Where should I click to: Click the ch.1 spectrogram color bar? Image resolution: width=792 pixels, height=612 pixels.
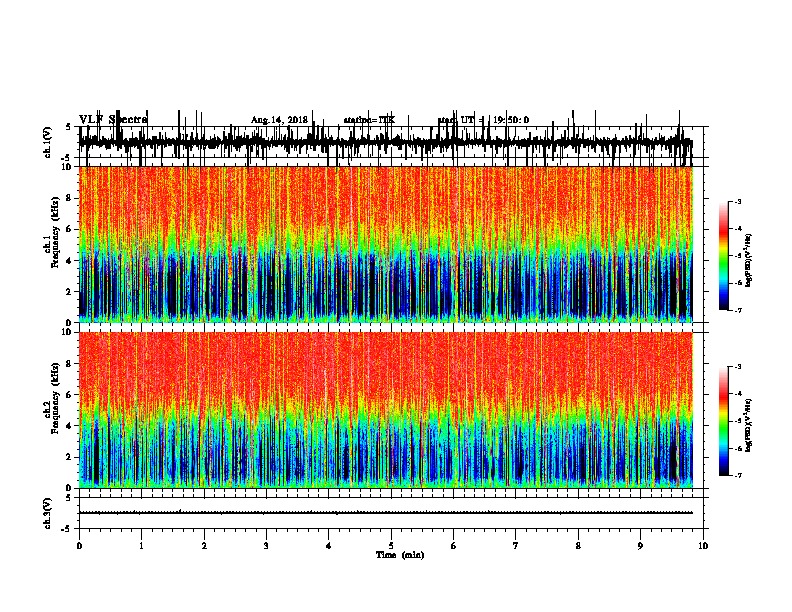click(724, 256)
